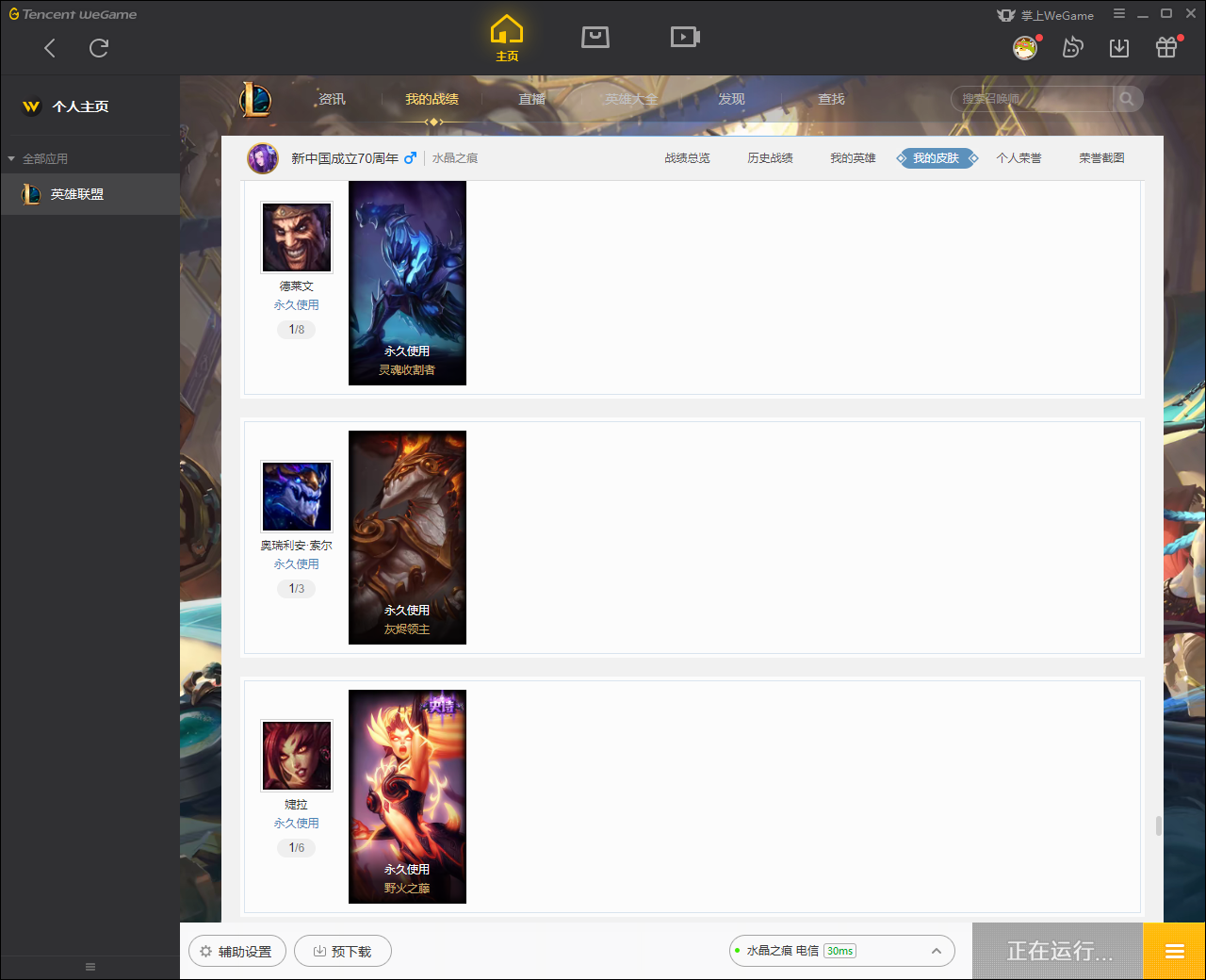Screen dimensions: 1206x980
Task: Click the vertical scrollbar thumb
Action: tap(1158, 825)
